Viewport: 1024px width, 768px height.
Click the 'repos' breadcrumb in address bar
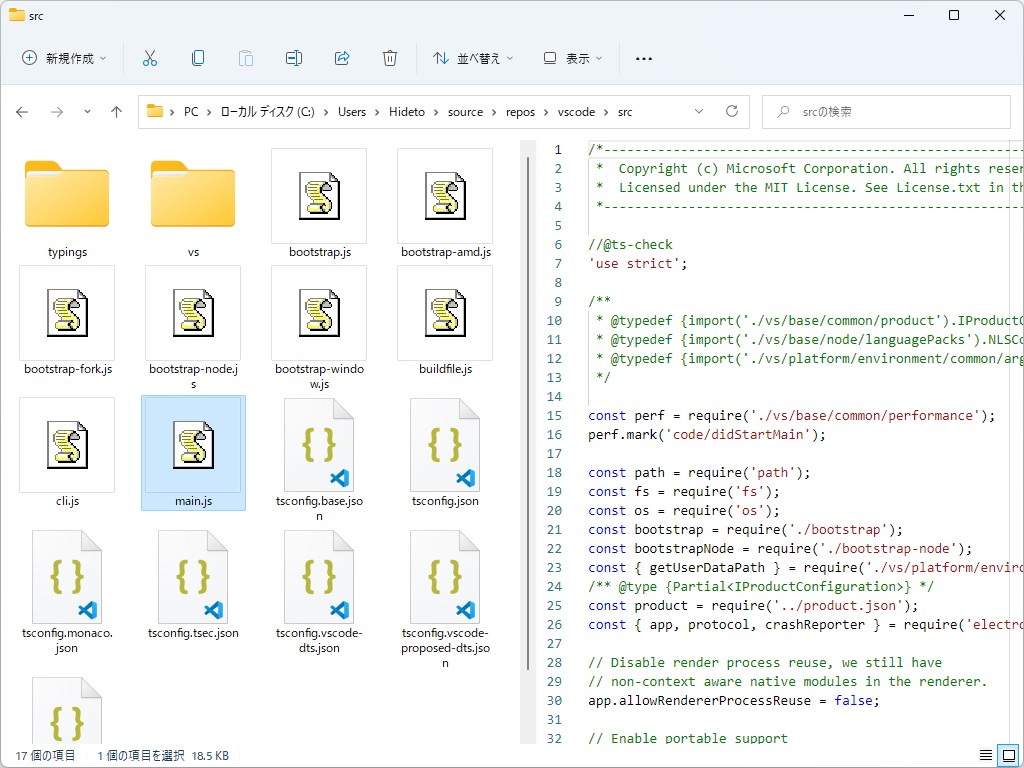[x=520, y=112]
